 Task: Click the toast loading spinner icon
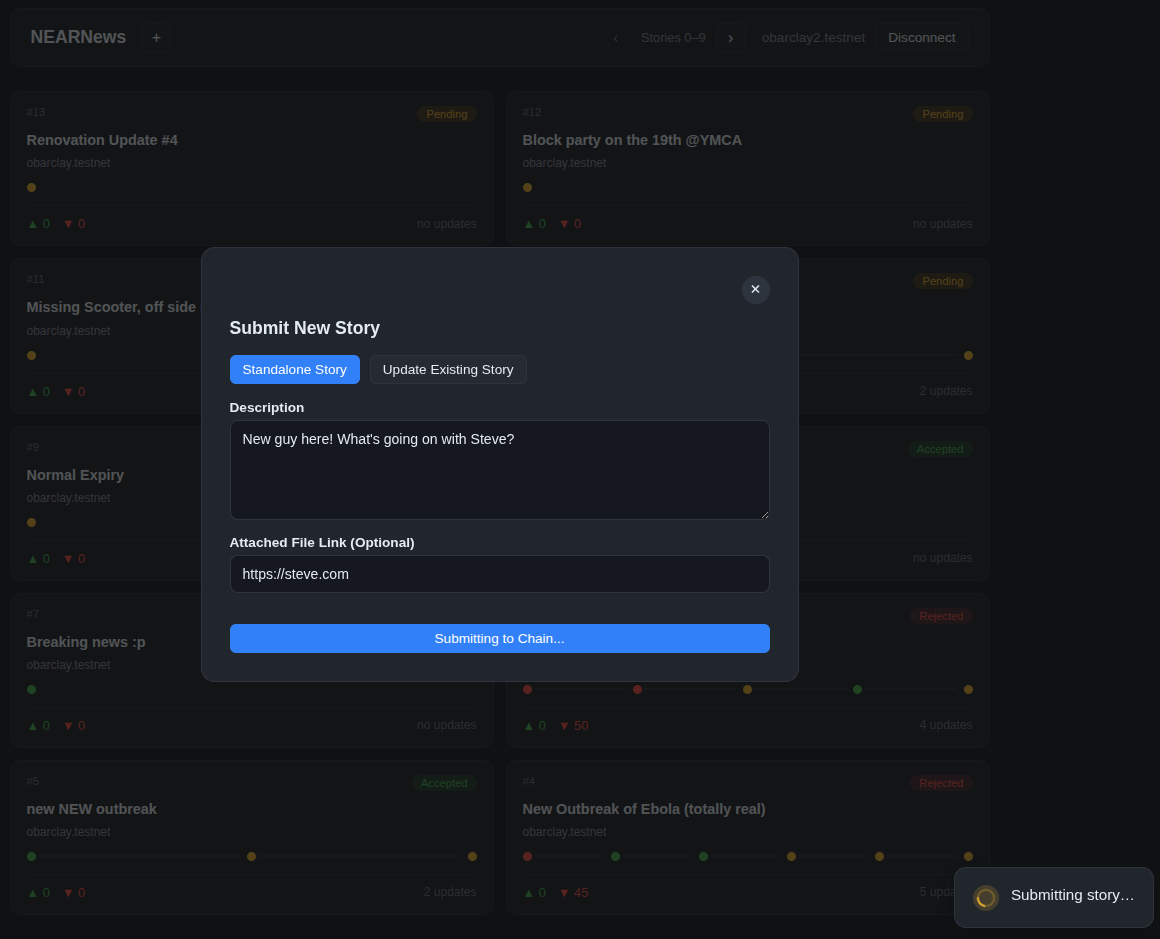point(985,898)
